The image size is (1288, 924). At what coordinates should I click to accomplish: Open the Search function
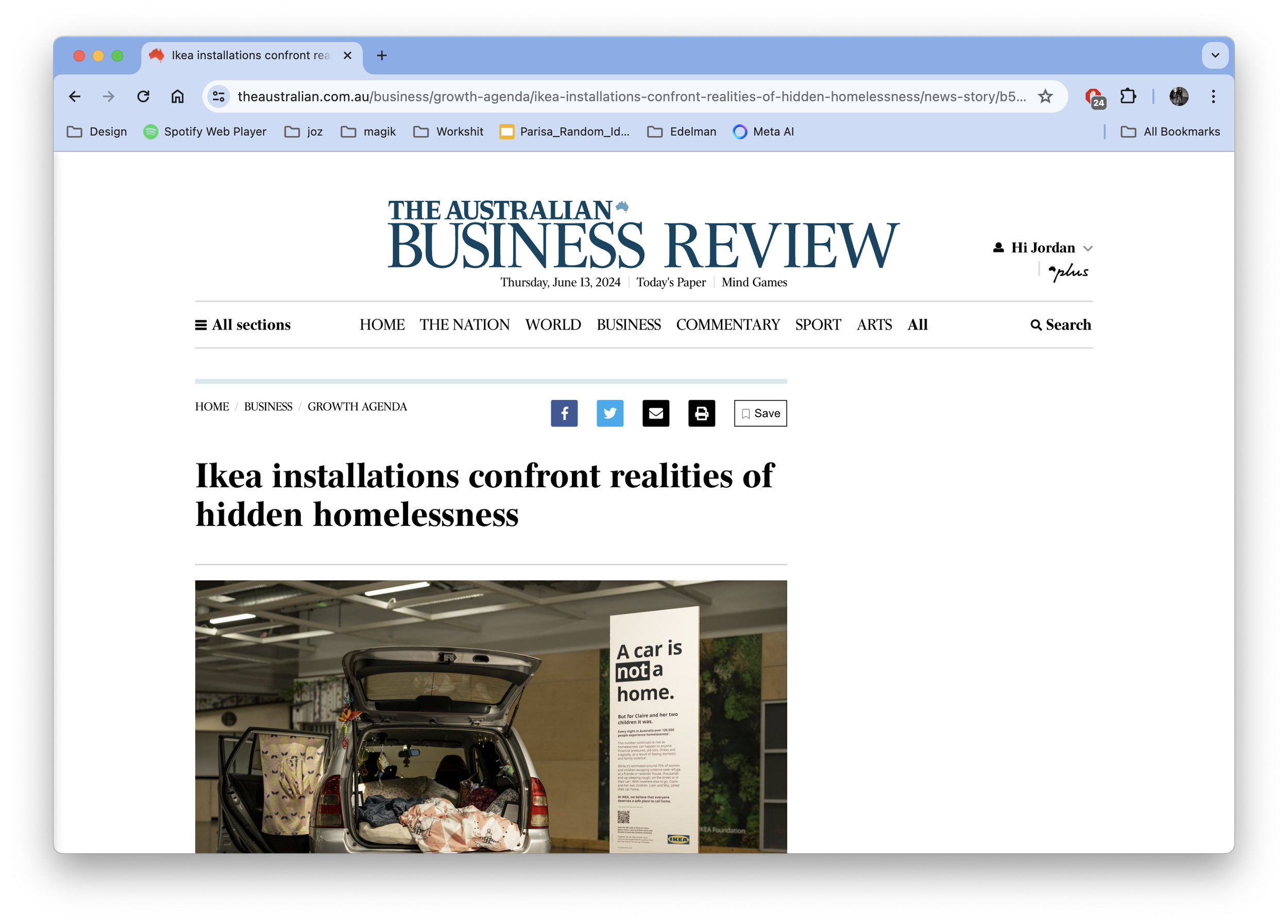[x=1061, y=324]
